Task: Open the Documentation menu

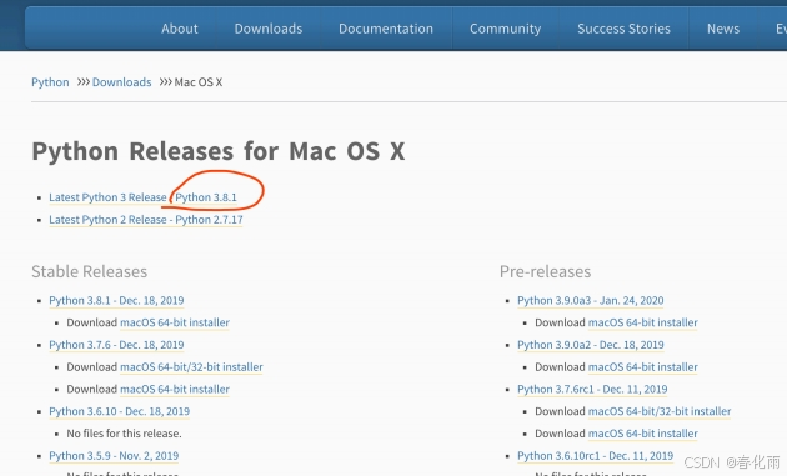Action: coord(386,29)
